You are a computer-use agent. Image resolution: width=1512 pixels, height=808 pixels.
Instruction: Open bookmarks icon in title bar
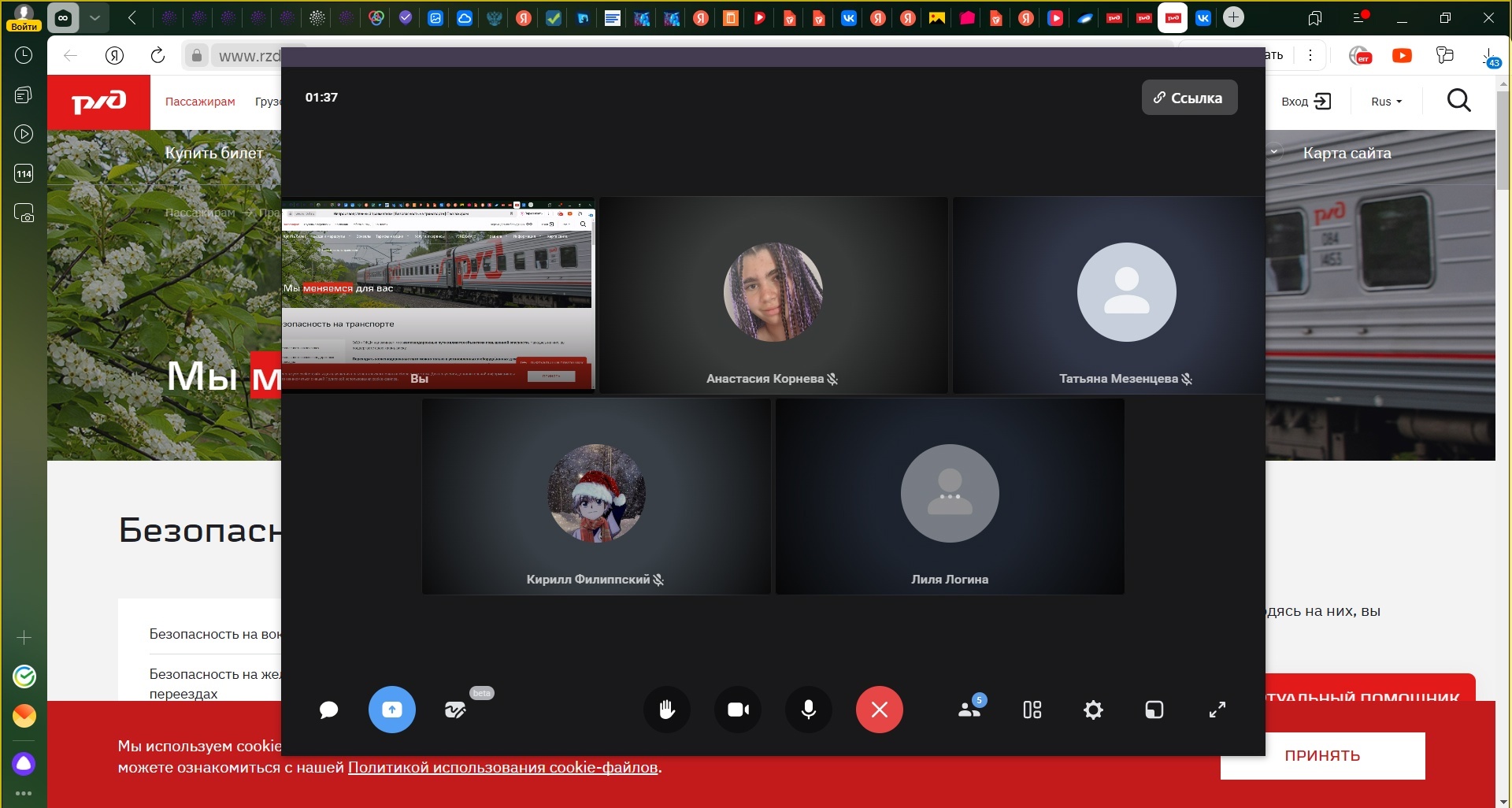(1315, 17)
